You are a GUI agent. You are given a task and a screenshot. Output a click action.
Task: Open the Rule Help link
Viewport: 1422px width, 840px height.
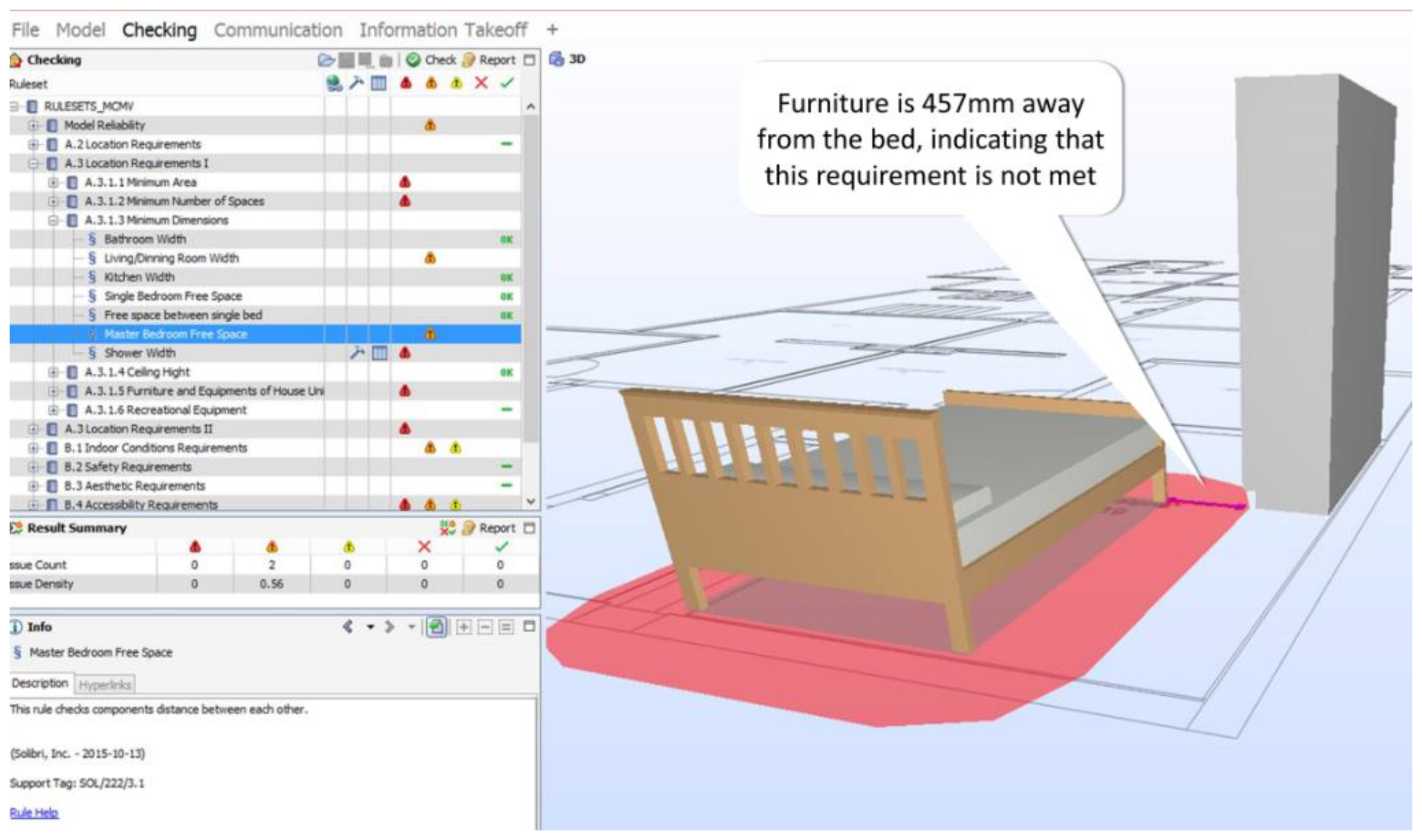coord(34,813)
